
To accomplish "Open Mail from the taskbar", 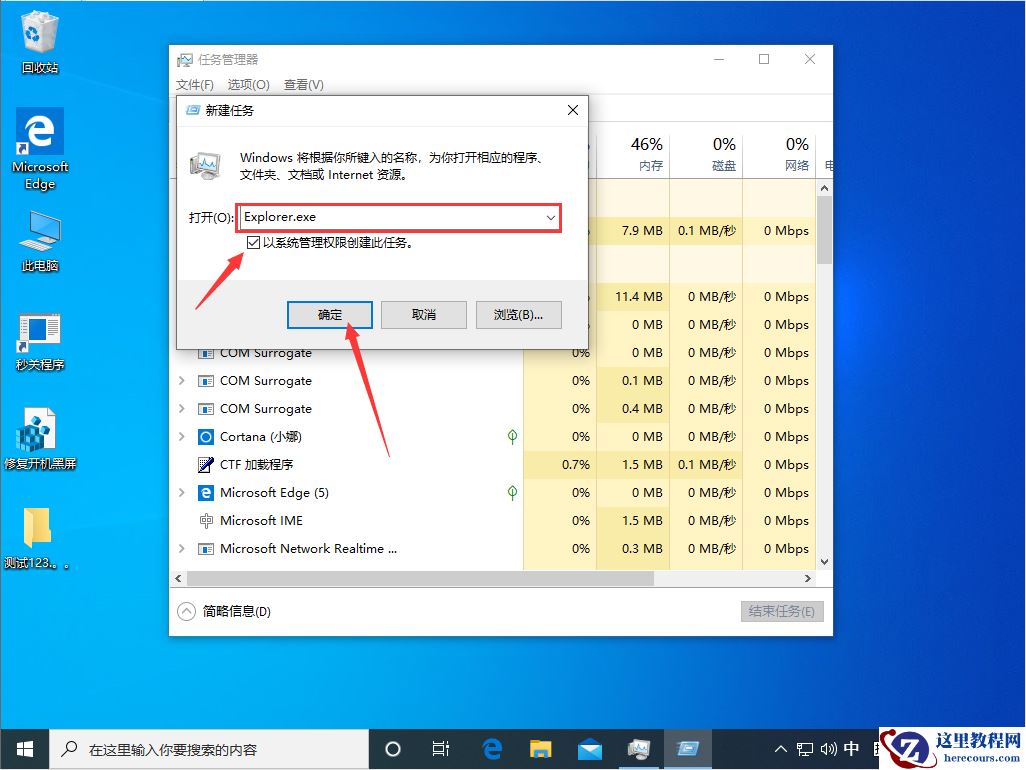I will 589,748.
